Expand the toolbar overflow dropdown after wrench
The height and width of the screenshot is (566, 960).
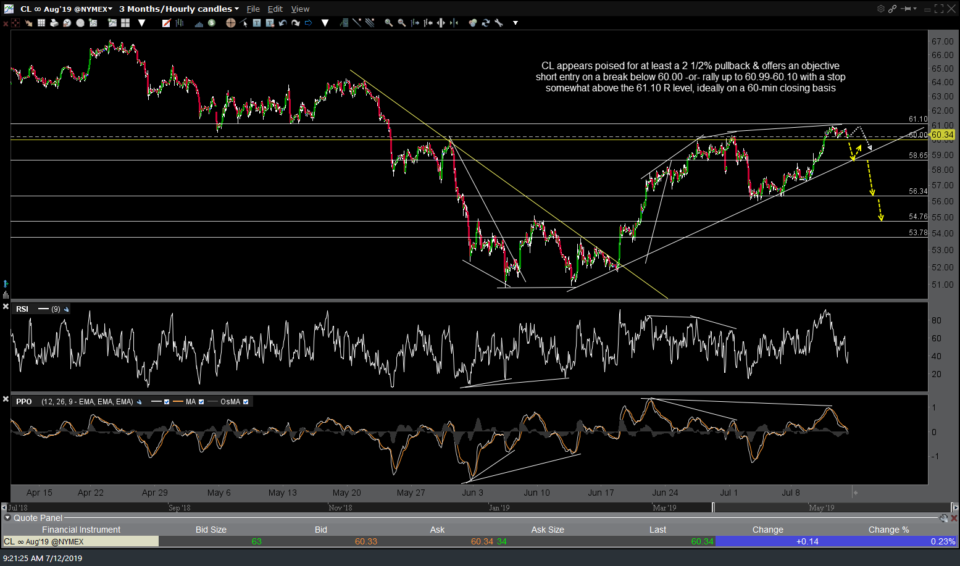point(516,23)
